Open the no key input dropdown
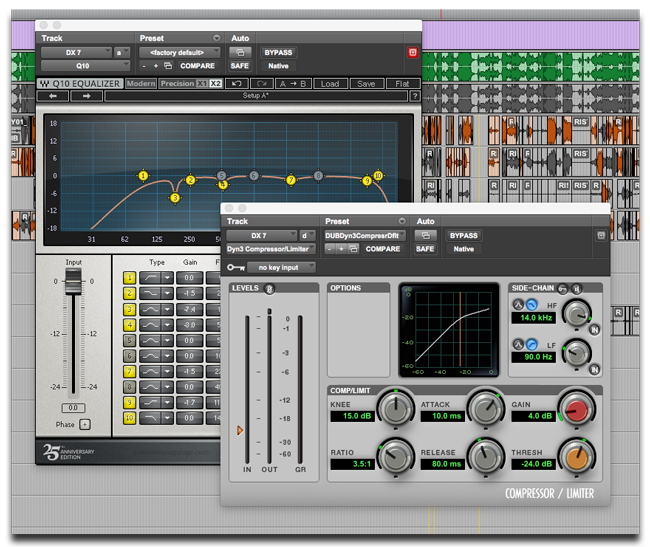The image size is (650, 547). (x=281, y=268)
